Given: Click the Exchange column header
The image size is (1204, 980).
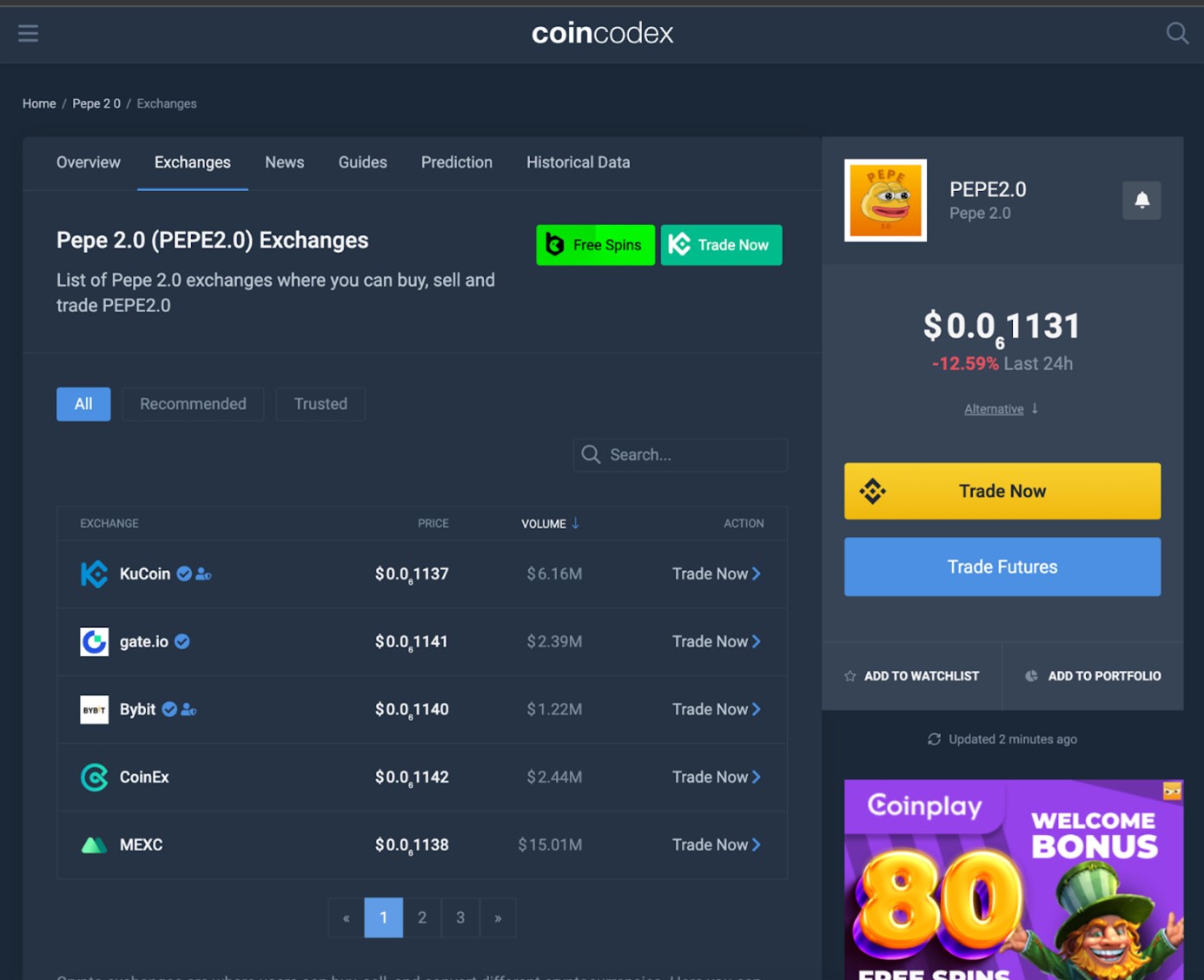Looking at the screenshot, I should (109, 523).
